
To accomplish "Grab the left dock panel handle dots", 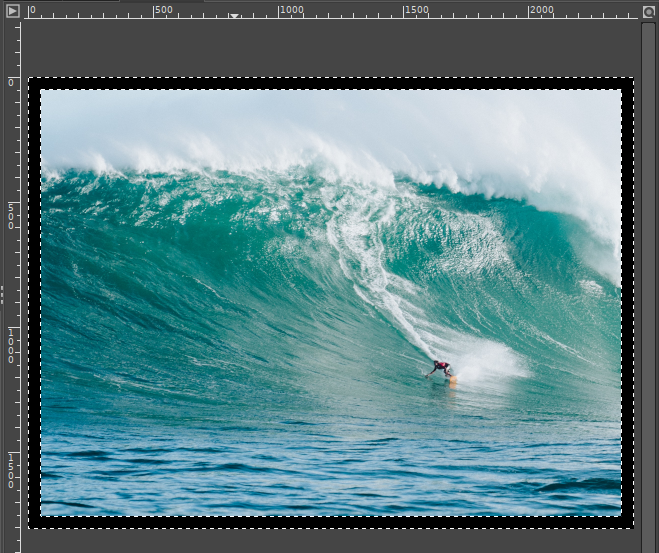I will click(3, 294).
